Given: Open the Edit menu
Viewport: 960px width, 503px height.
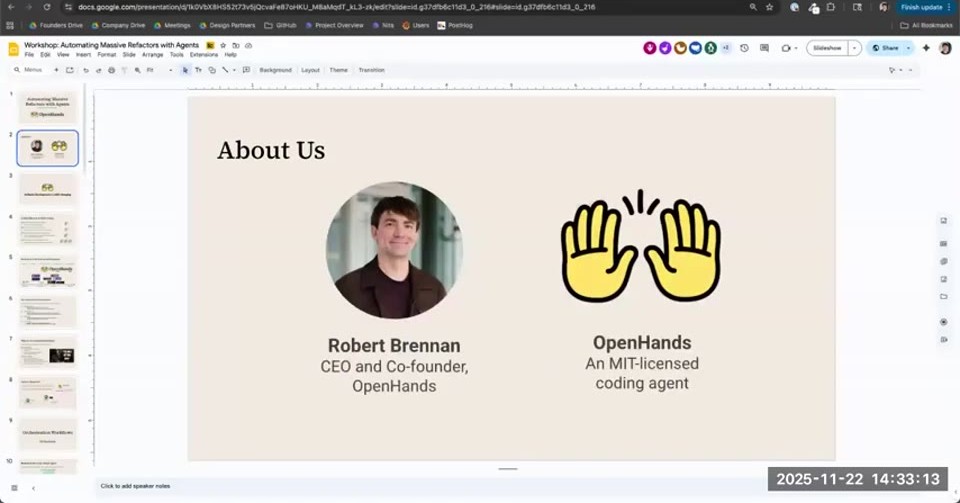Looking at the screenshot, I should [45, 54].
